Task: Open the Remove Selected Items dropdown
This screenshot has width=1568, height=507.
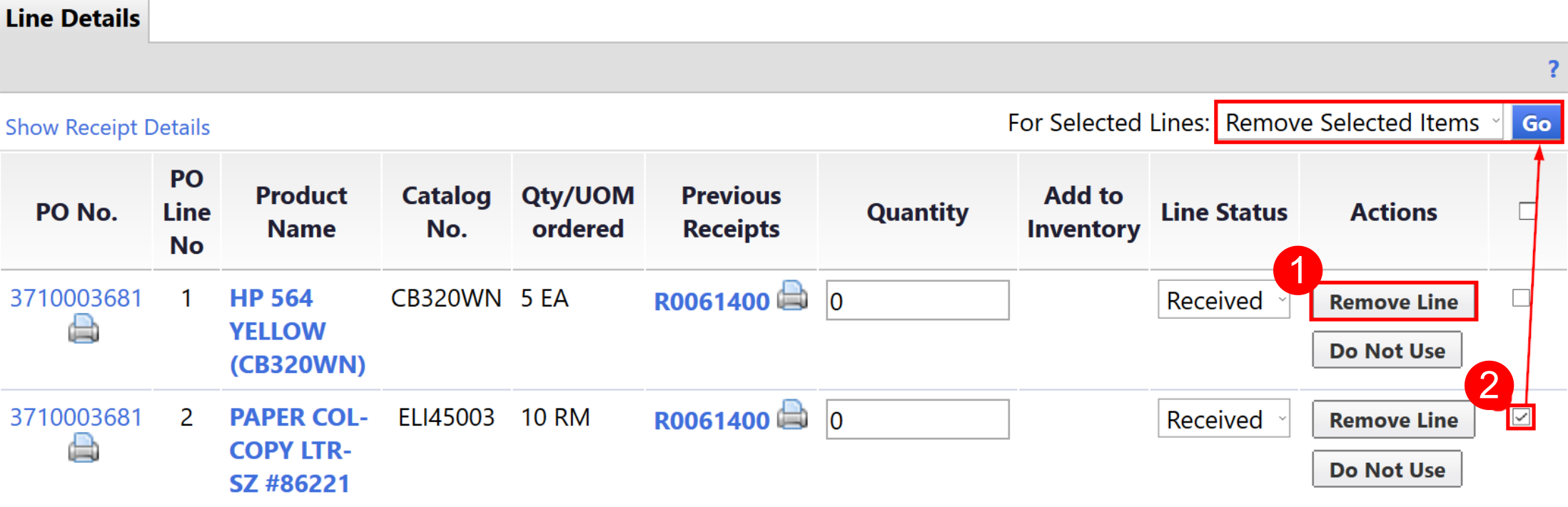Action: point(1362,123)
